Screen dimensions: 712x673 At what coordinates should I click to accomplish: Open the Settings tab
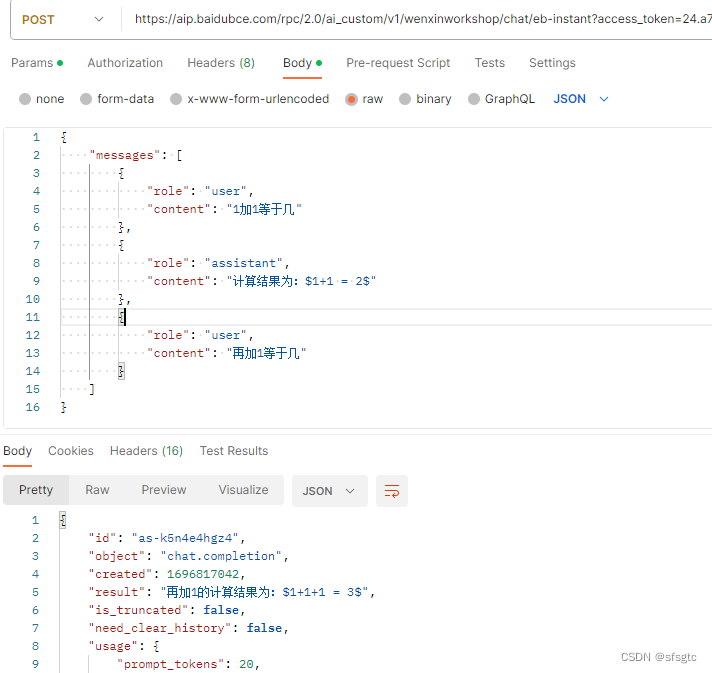coord(552,63)
